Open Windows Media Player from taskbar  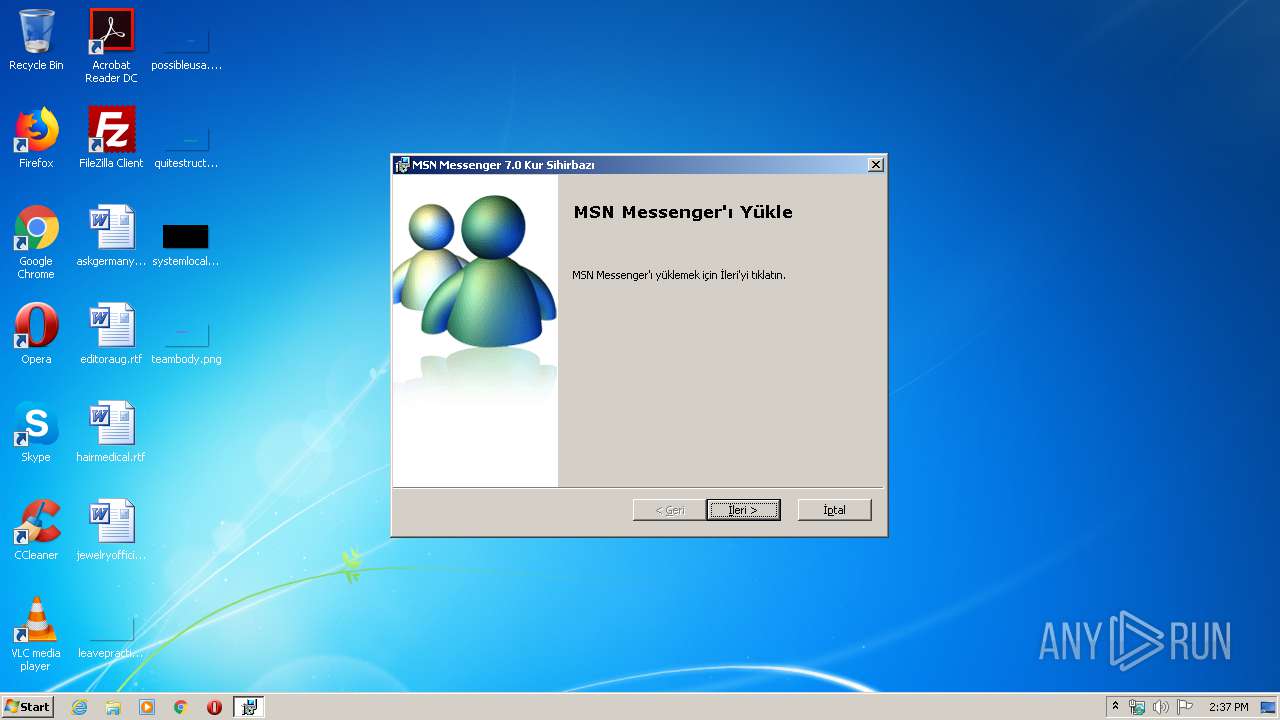[x=147, y=707]
